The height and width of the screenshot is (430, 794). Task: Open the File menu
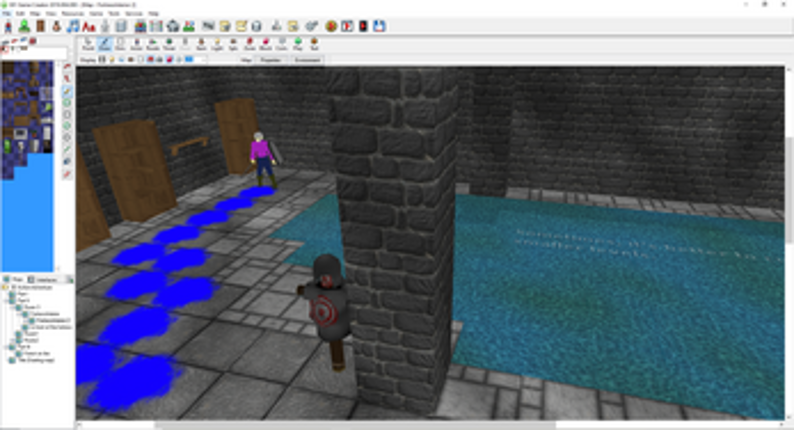click(x=7, y=14)
